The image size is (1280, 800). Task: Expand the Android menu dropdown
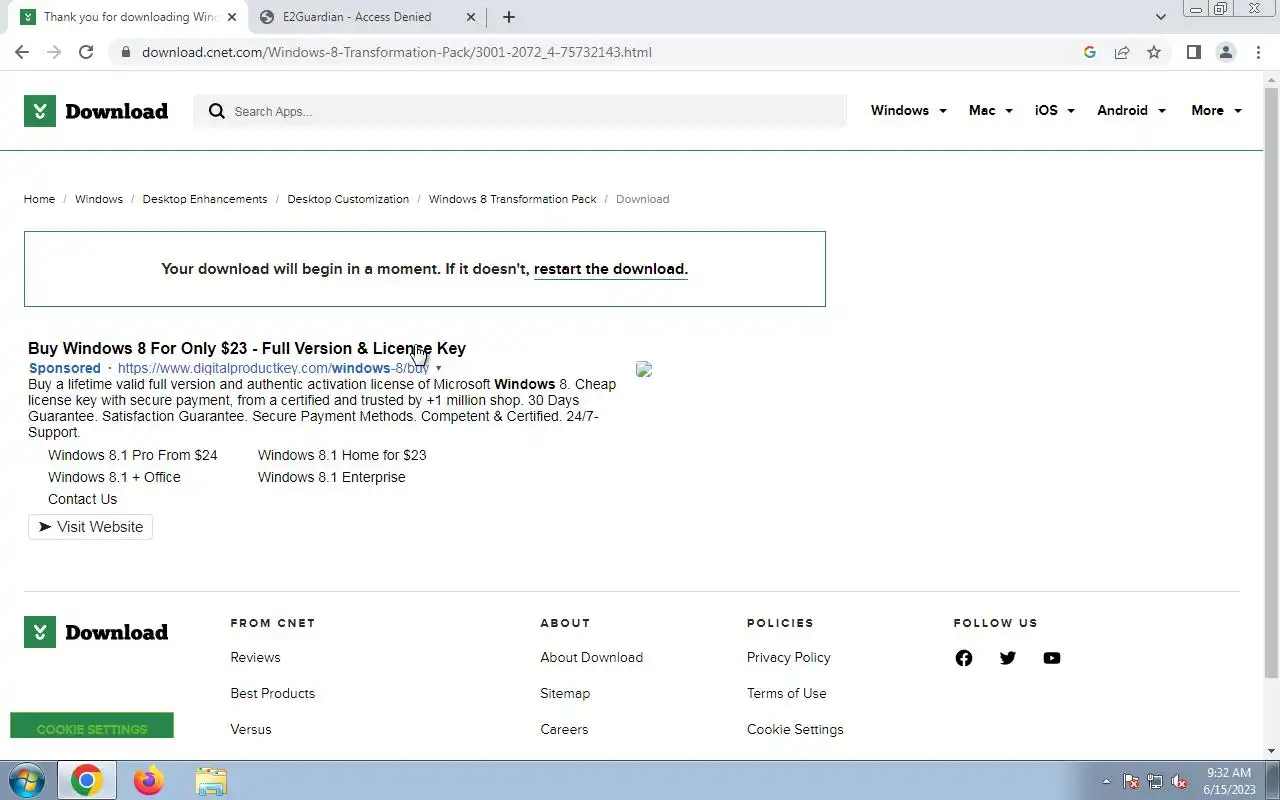(x=1131, y=111)
